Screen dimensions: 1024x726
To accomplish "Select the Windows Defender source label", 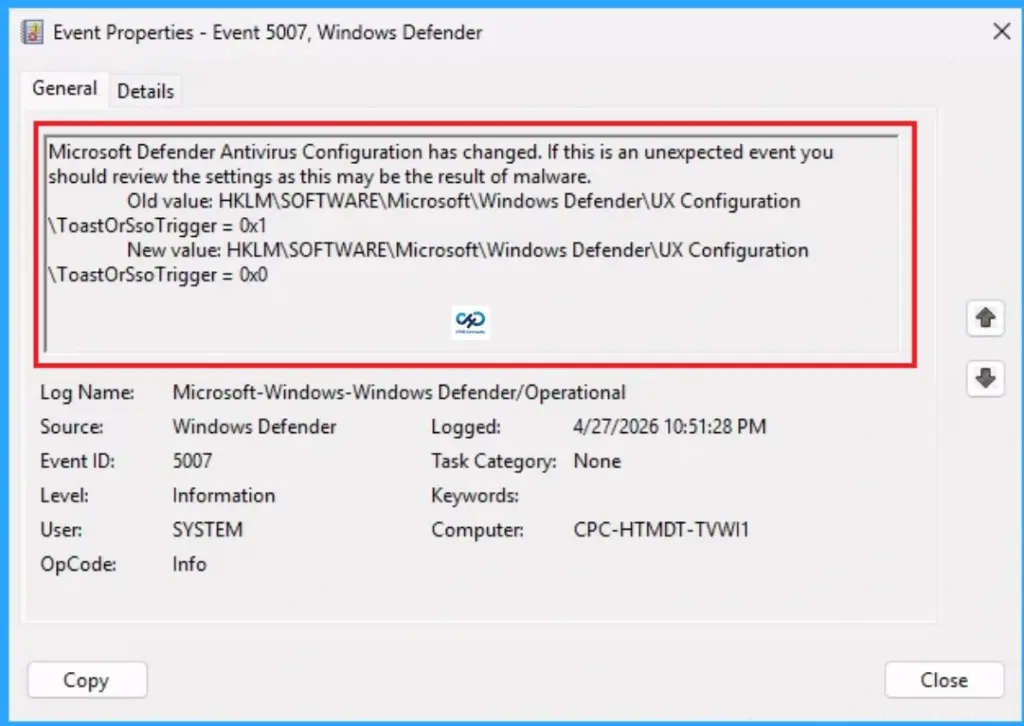I will point(253,426).
